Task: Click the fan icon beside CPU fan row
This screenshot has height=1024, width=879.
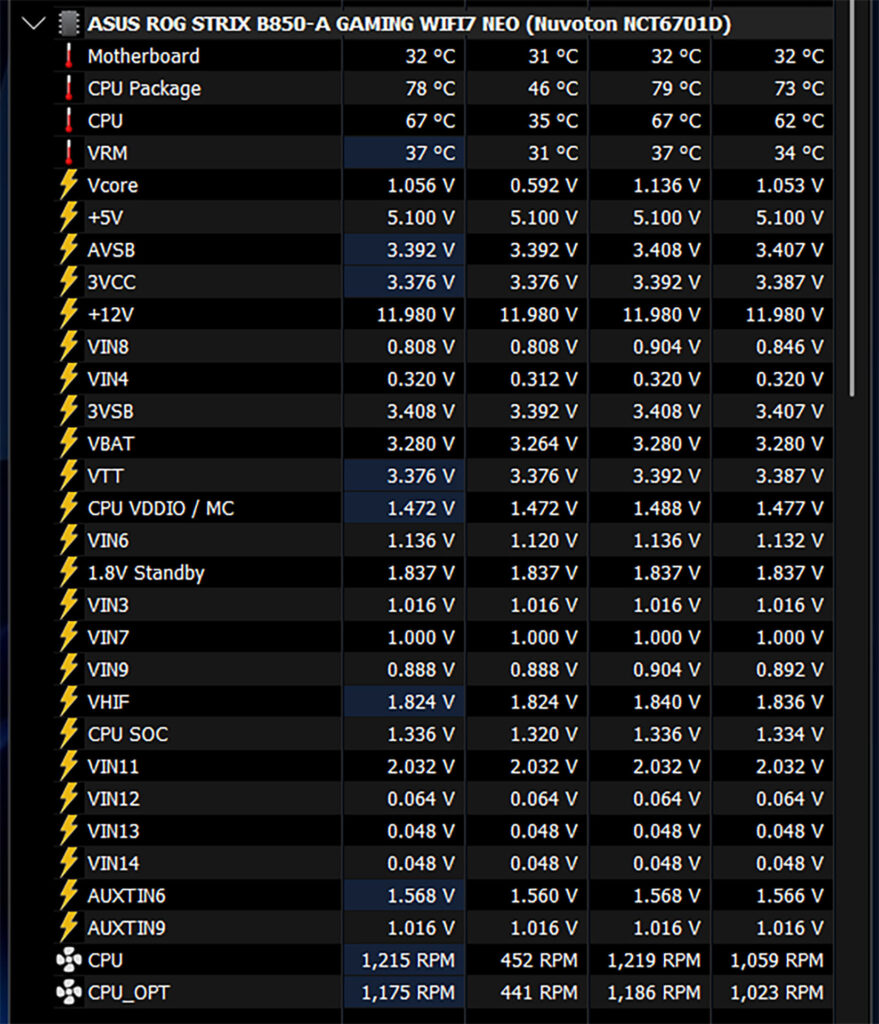Action: coord(68,960)
